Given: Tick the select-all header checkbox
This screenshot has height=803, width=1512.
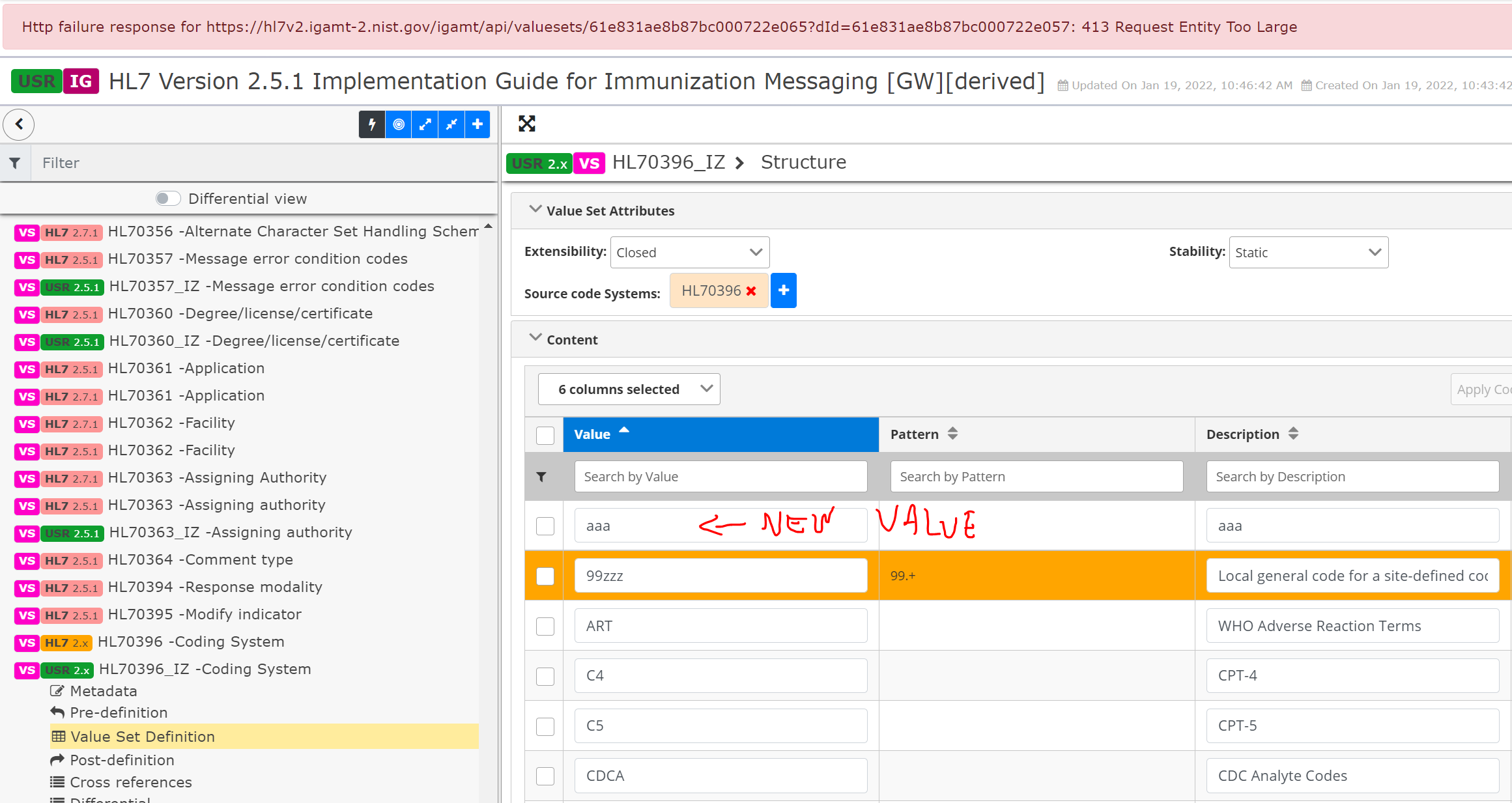Looking at the screenshot, I should (x=545, y=435).
